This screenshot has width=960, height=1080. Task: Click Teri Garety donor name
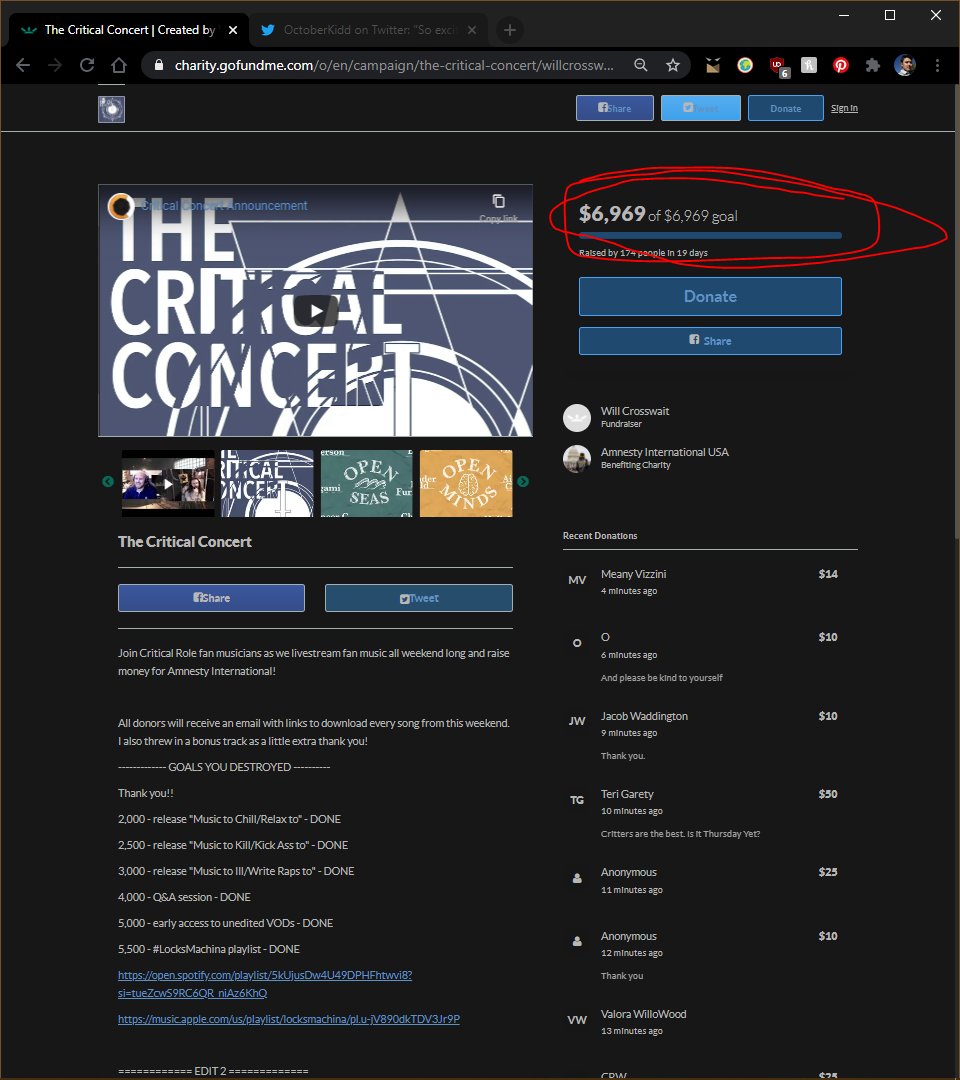click(627, 793)
